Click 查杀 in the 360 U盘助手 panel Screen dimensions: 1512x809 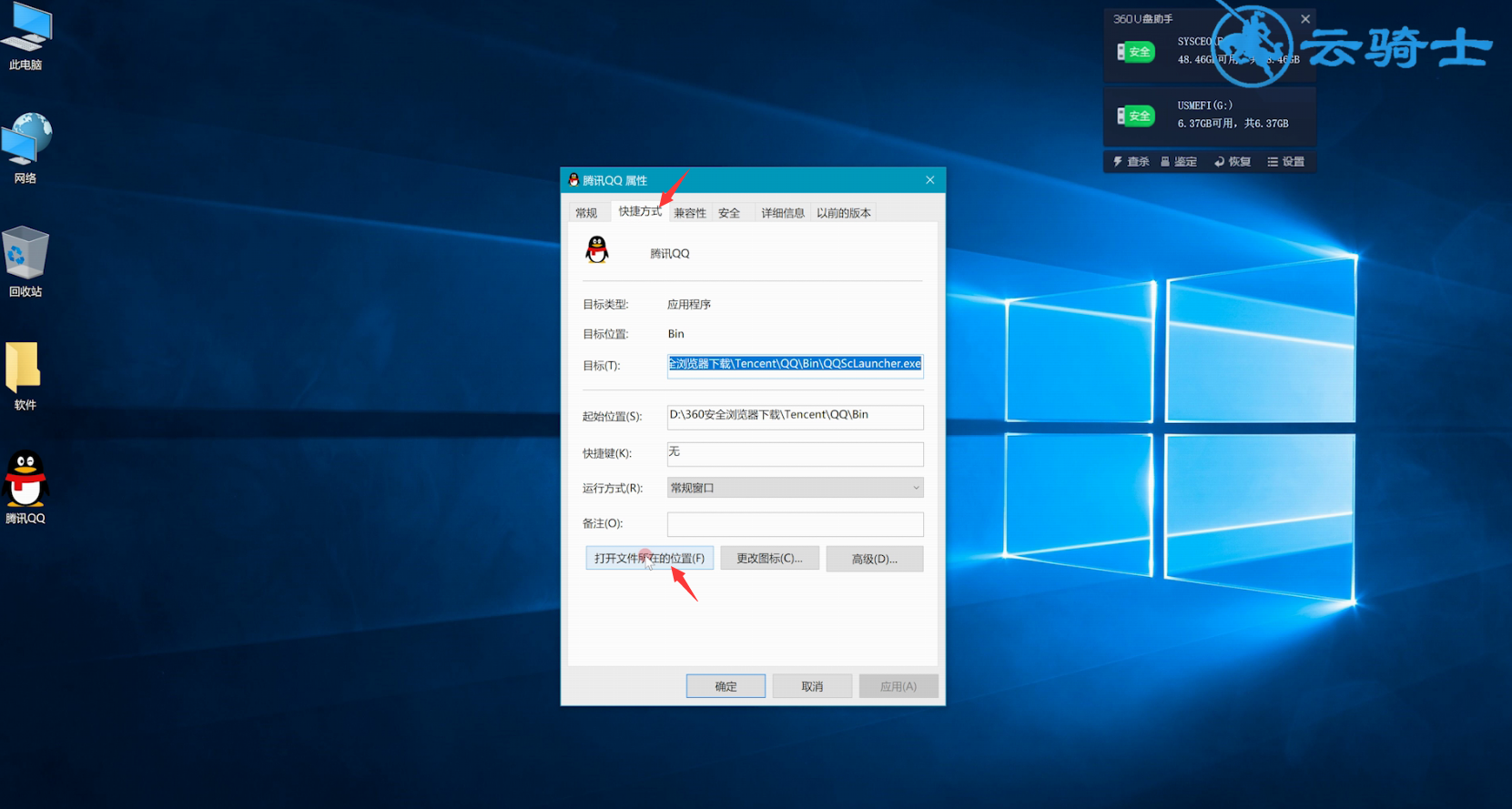point(1131,161)
